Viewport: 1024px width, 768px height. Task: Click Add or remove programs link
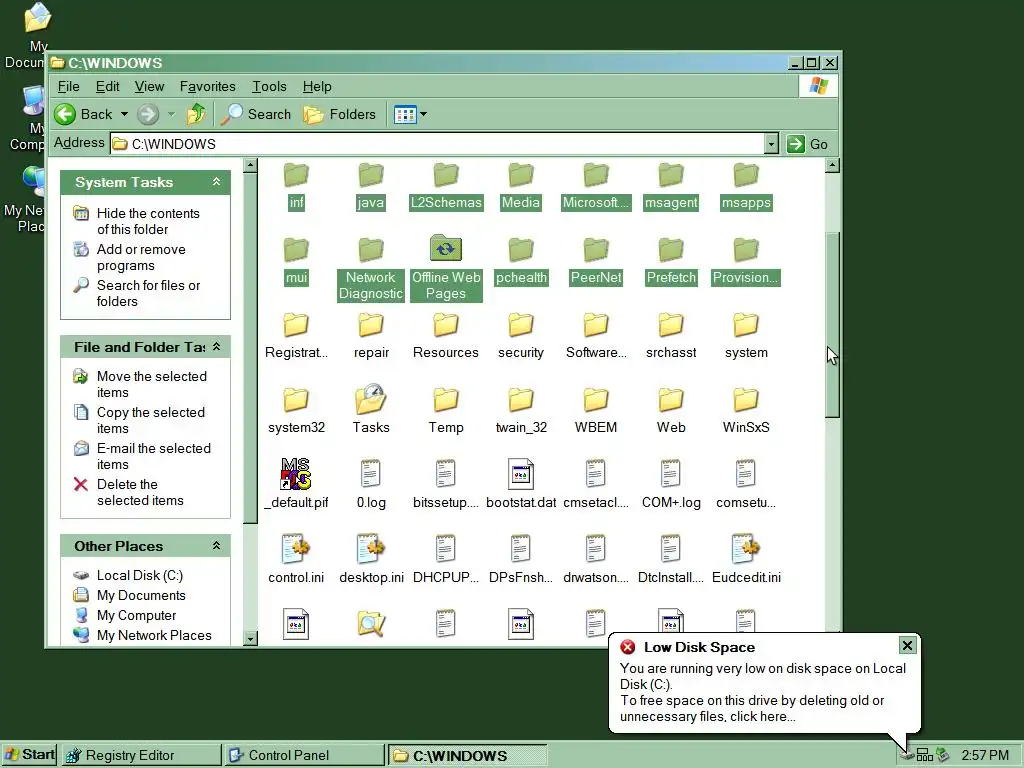(x=141, y=257)
